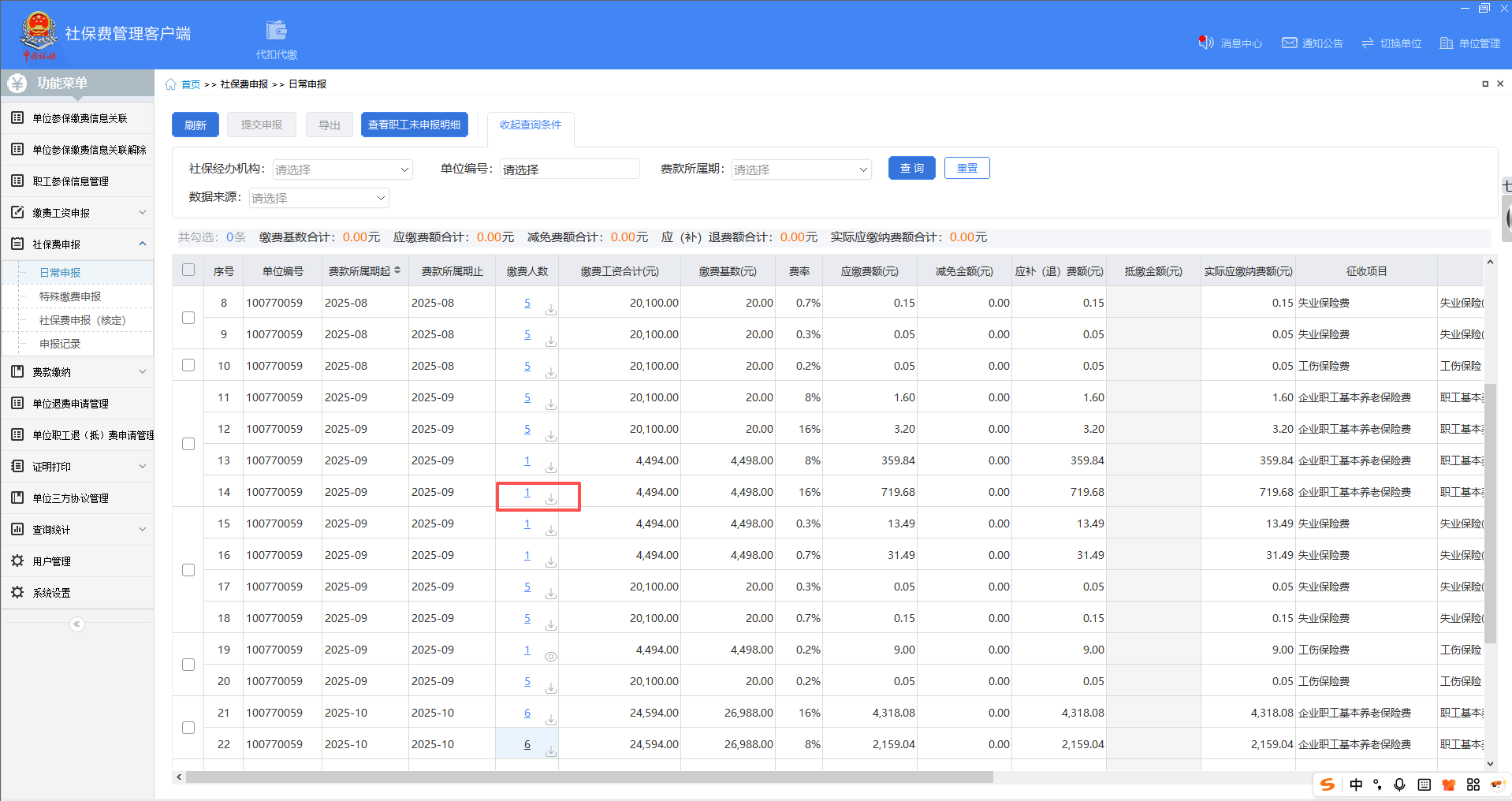This screenshot has width=1512, height=801.
Task: Open the 单位管理 building icon
Action: point(1447,43)
